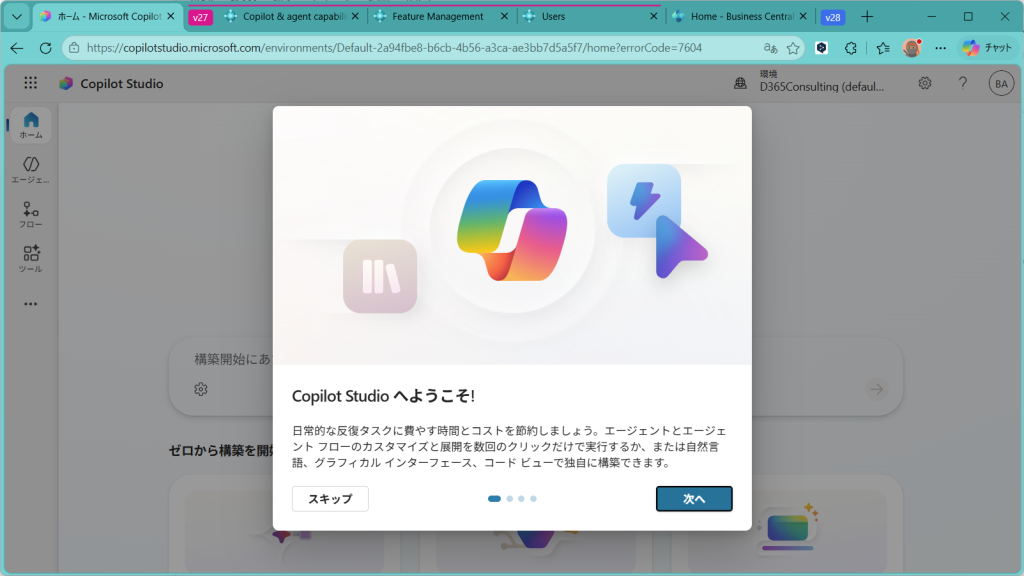Refresh the page with reload button
The height and width of the screenshot is (576, 1024).
[45, 48]
